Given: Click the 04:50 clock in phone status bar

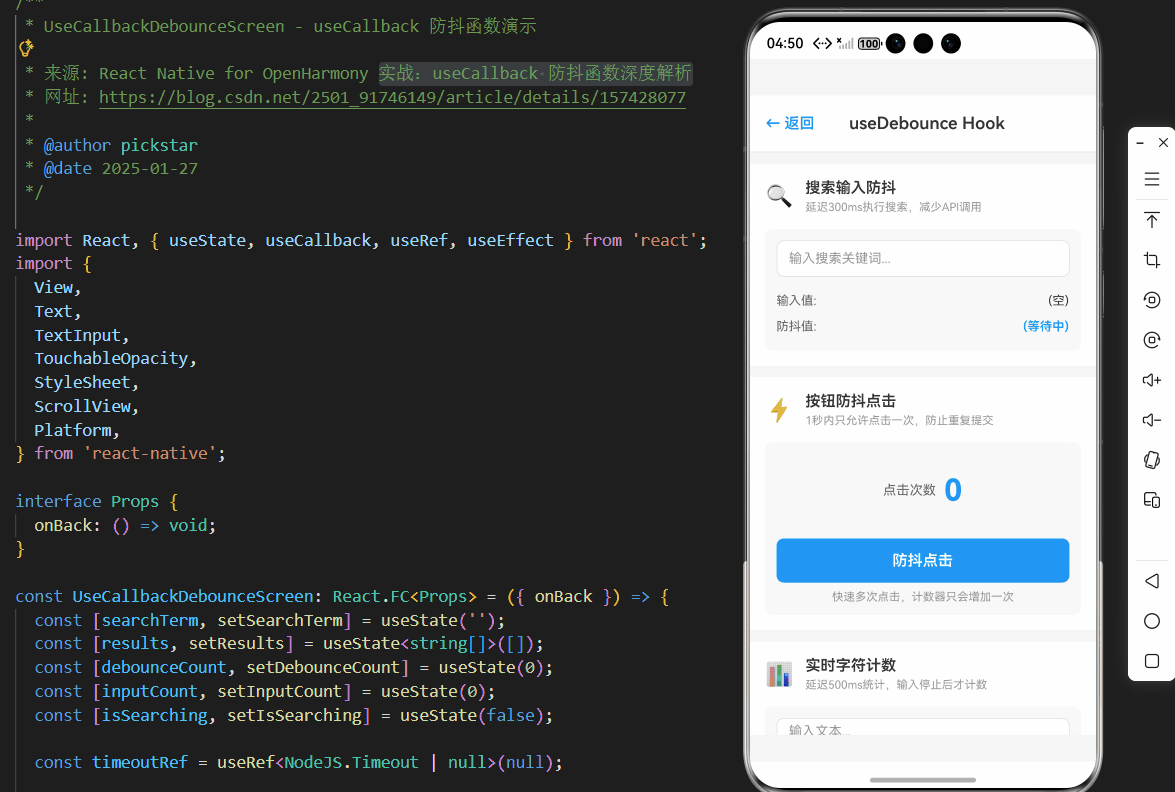Looking at the screenshot, I should click(x=785, y=43).
